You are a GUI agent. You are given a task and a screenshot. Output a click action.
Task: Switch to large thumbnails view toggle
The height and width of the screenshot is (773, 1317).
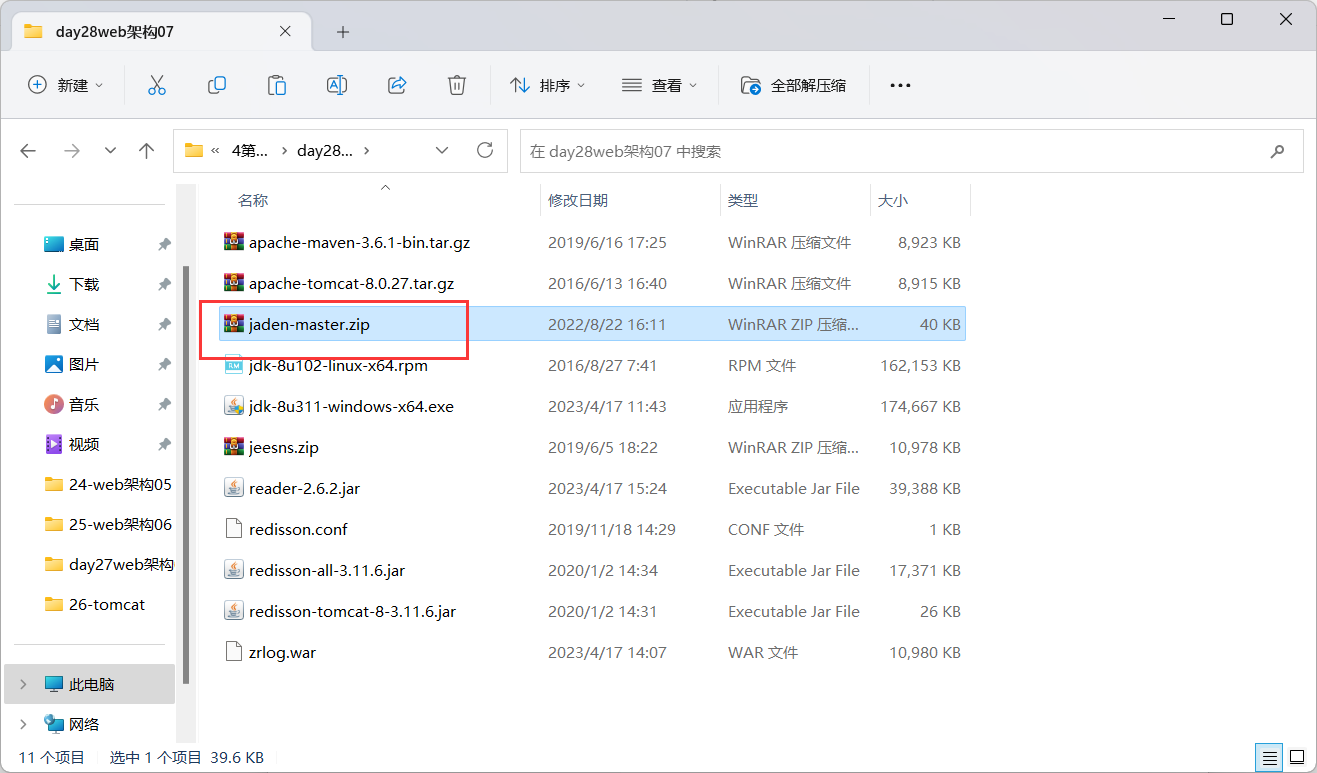tap(1296, 757)
